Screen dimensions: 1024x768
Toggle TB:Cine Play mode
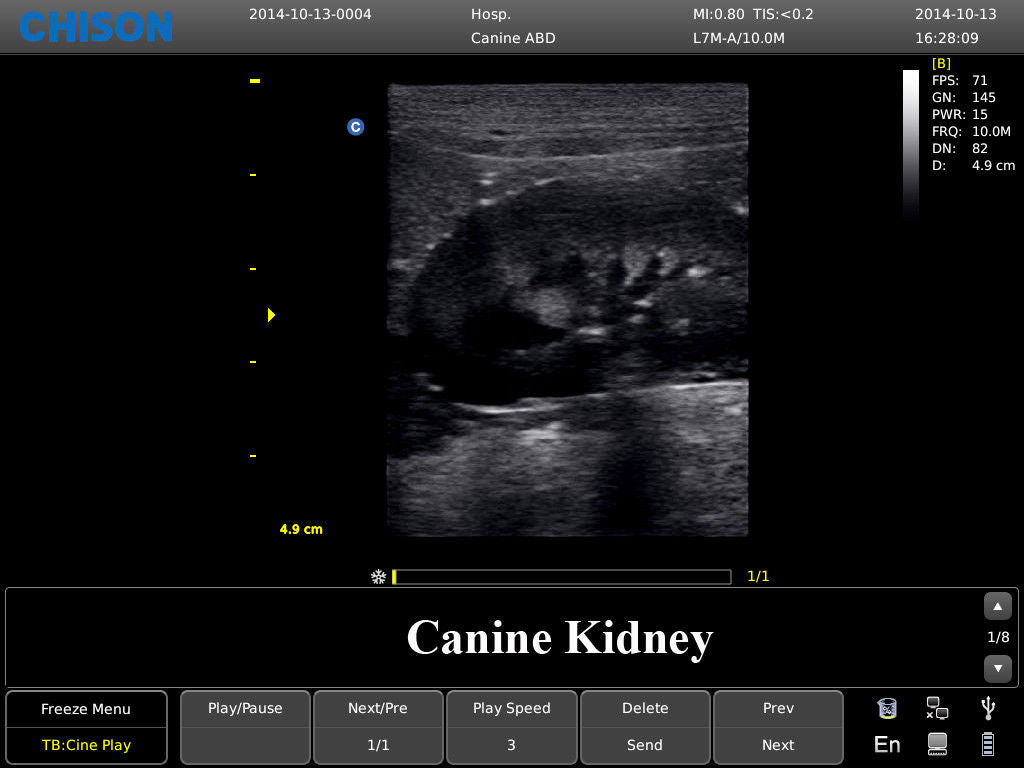(x=86, y=745)
